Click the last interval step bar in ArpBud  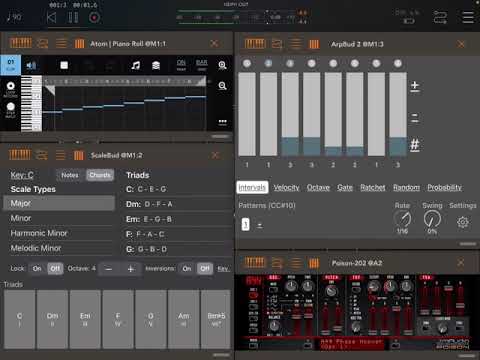(x=398, y=114)
